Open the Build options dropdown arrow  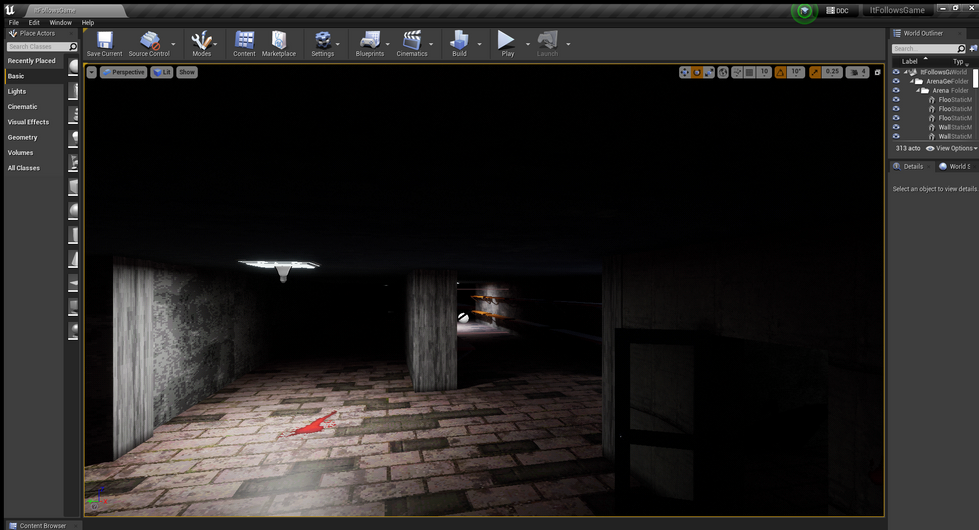[480, 44]
